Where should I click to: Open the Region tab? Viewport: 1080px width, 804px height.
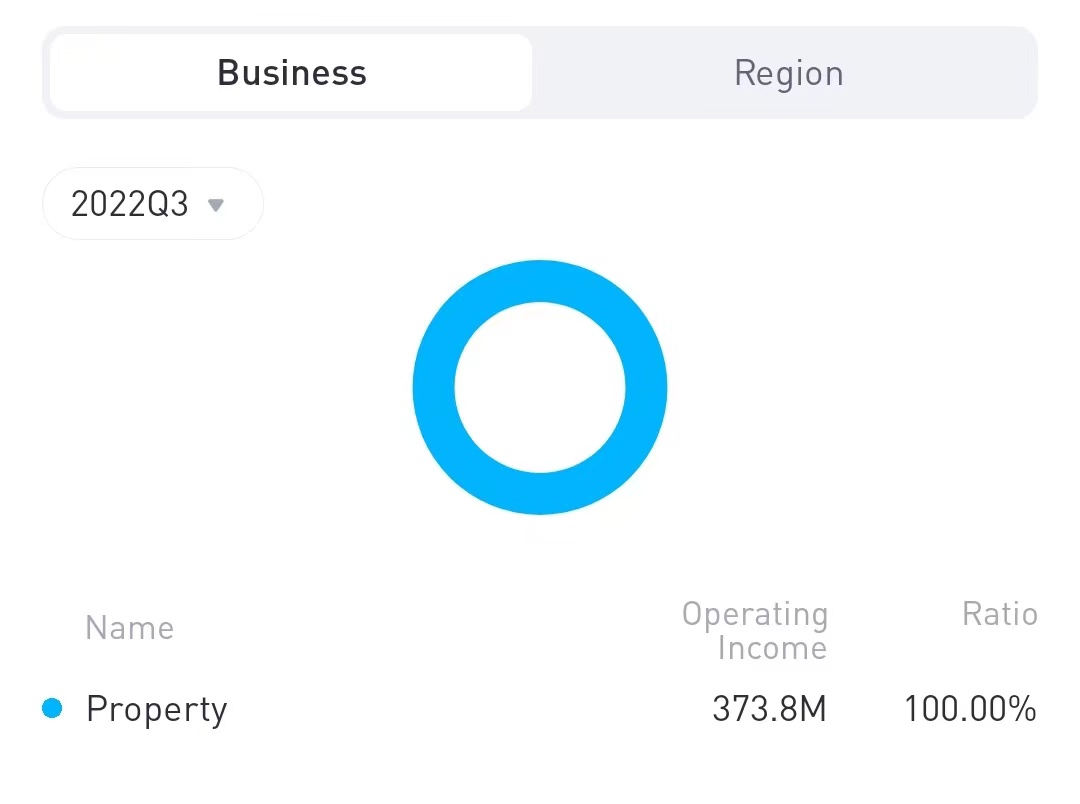788,73
